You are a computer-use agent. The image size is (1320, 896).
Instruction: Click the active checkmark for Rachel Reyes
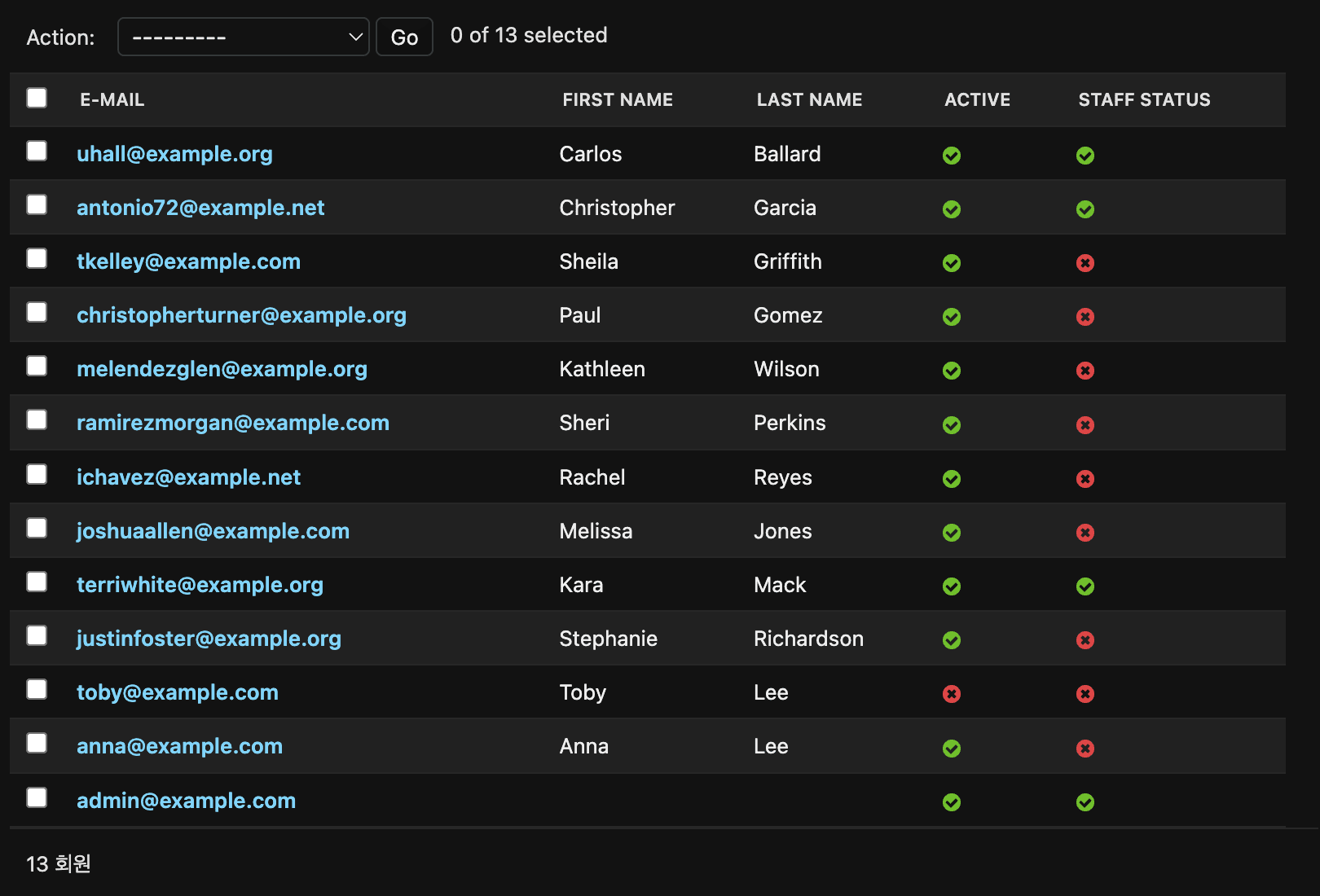pyautogui.click(x=952, y=479)
